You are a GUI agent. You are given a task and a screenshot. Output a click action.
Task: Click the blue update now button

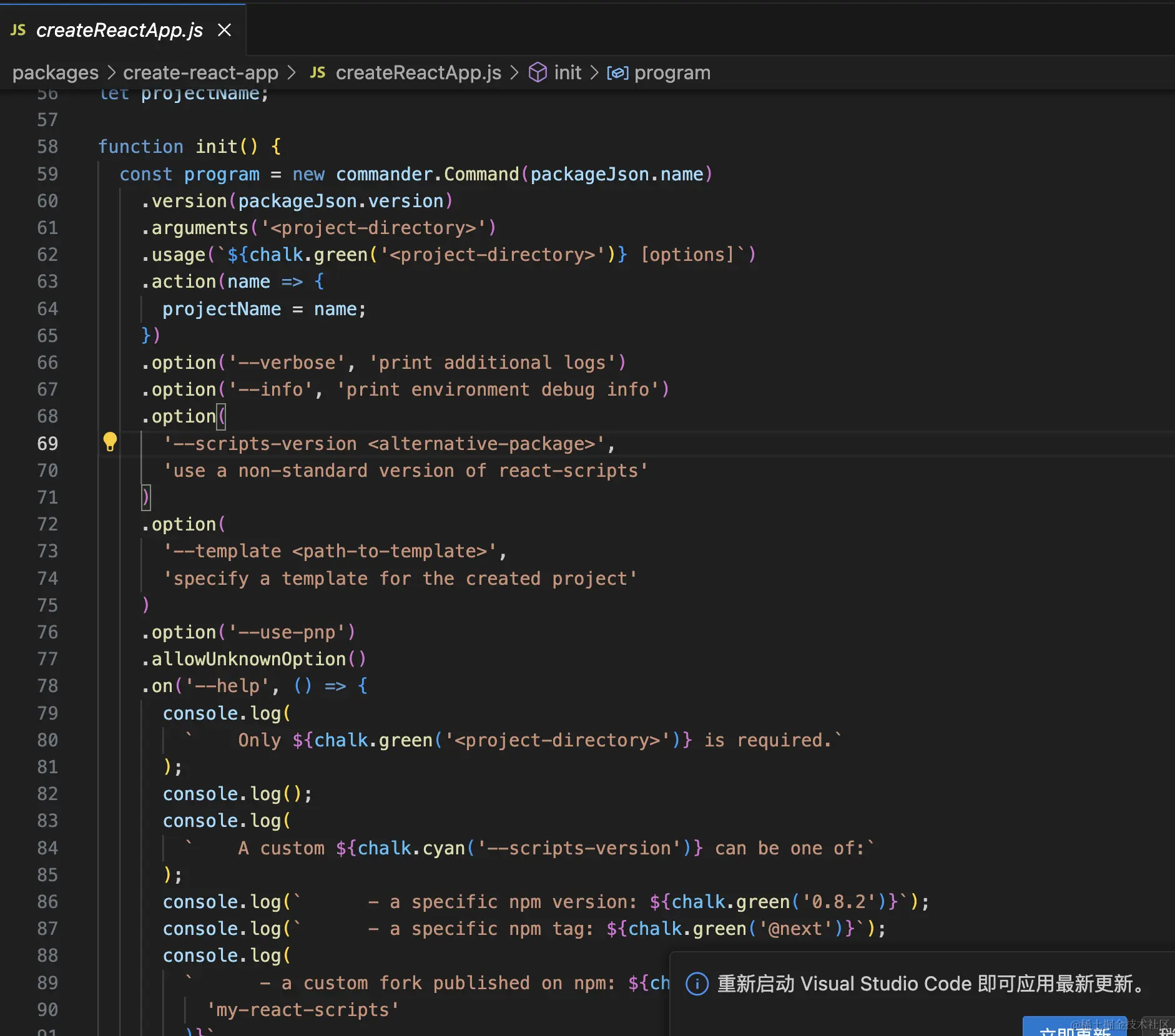coord(1074,1027)
